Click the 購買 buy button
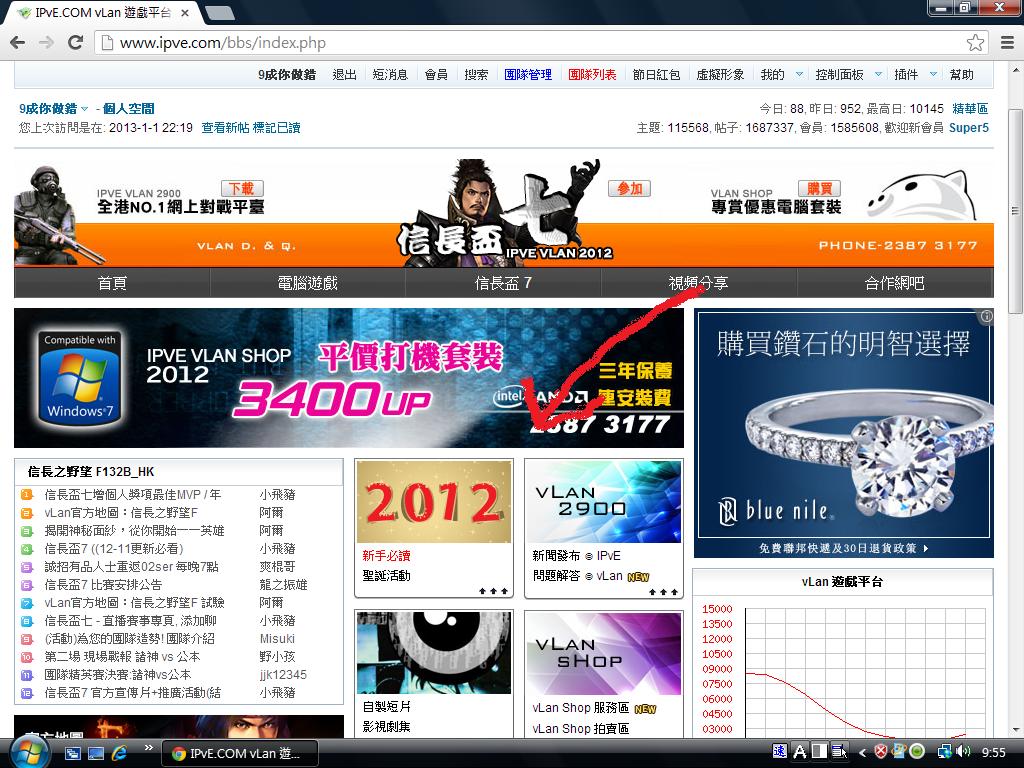The width and height of the screenshot is (1024, 768). [819, 189]
